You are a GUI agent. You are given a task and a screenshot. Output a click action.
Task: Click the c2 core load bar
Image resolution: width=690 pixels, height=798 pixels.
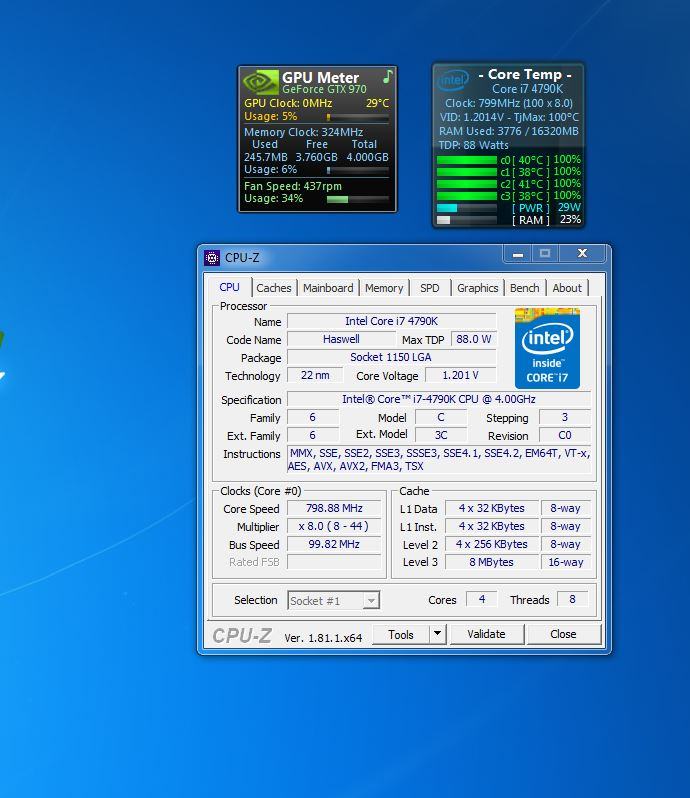tap(467, 184)
